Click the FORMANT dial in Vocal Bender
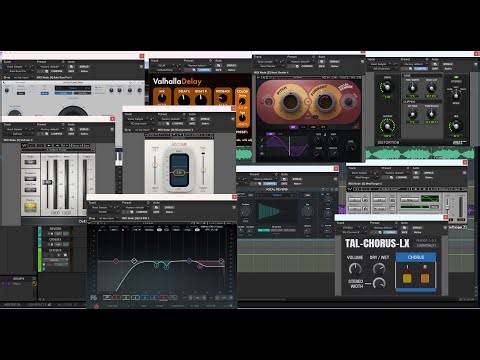Viewport: 480px width, 360px height. coord(325,102)
